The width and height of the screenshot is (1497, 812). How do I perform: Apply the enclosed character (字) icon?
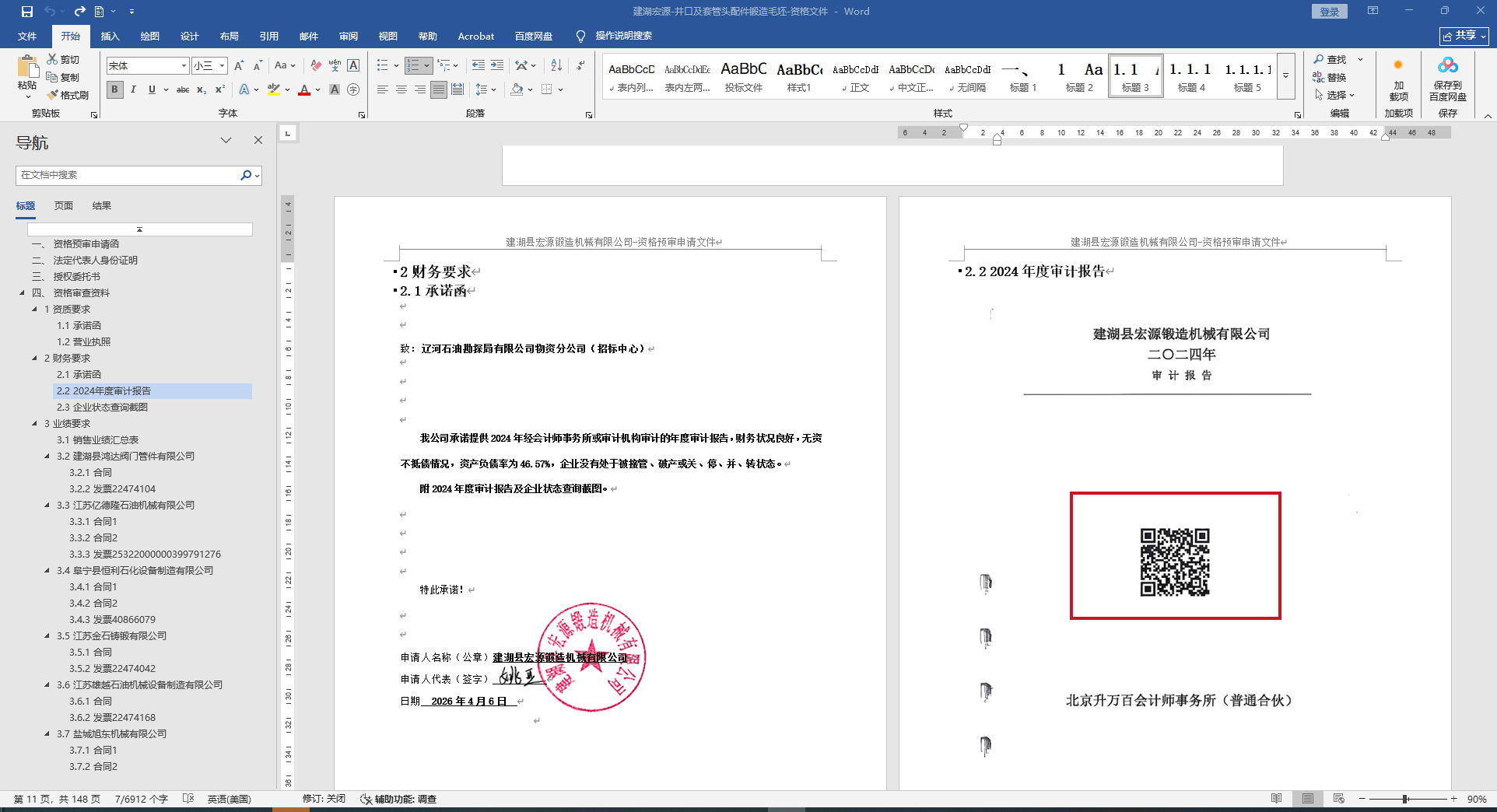pyautogui.click(x=353, y=90)
